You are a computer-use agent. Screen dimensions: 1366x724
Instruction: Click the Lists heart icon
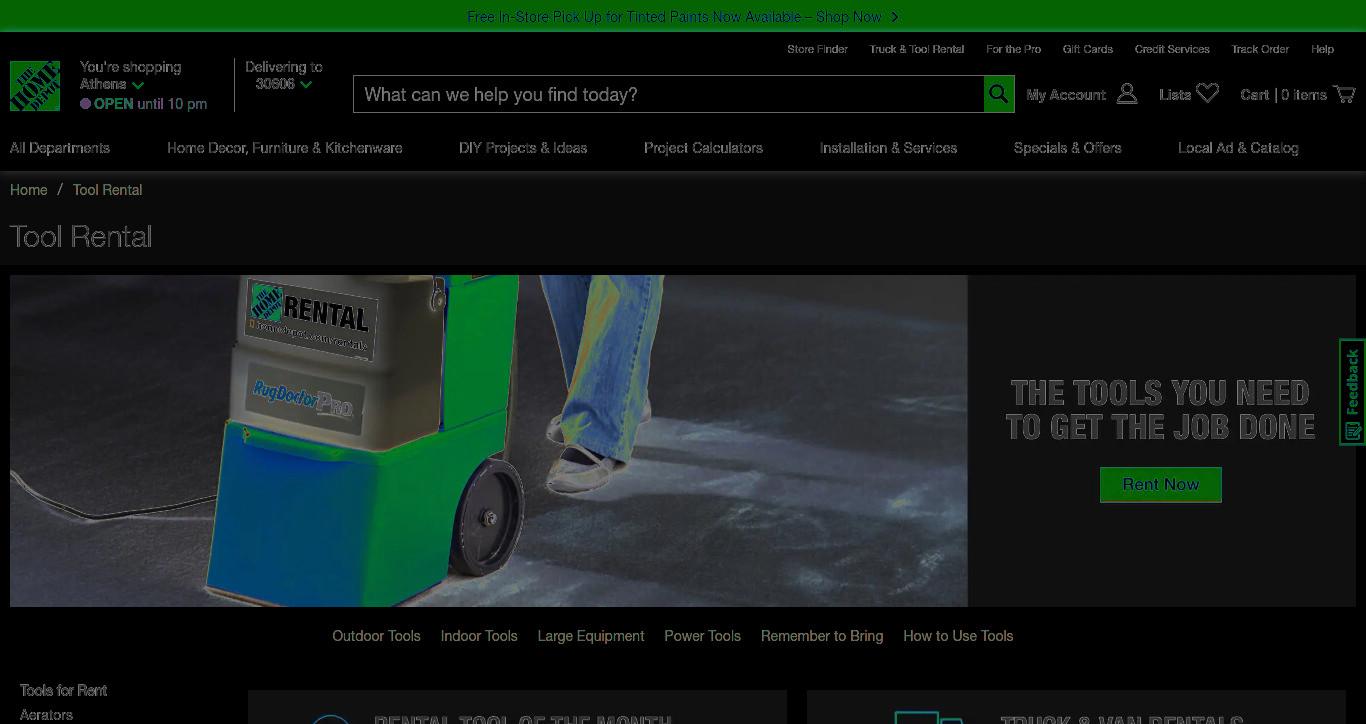tap(1208, 94)
